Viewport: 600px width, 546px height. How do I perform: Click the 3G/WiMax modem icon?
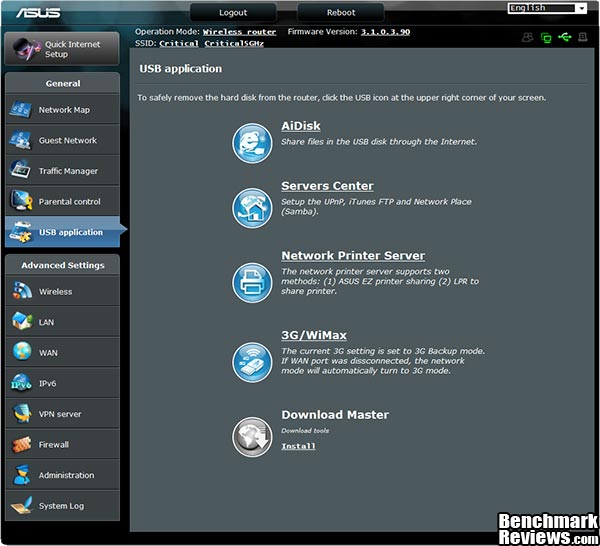252,362
